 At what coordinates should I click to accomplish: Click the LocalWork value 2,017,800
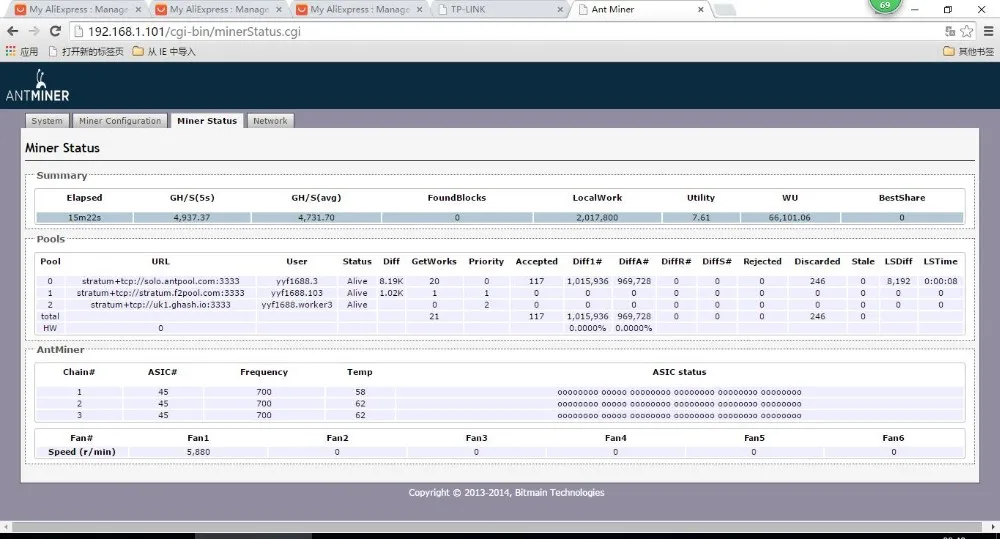(x=597, y=218)
